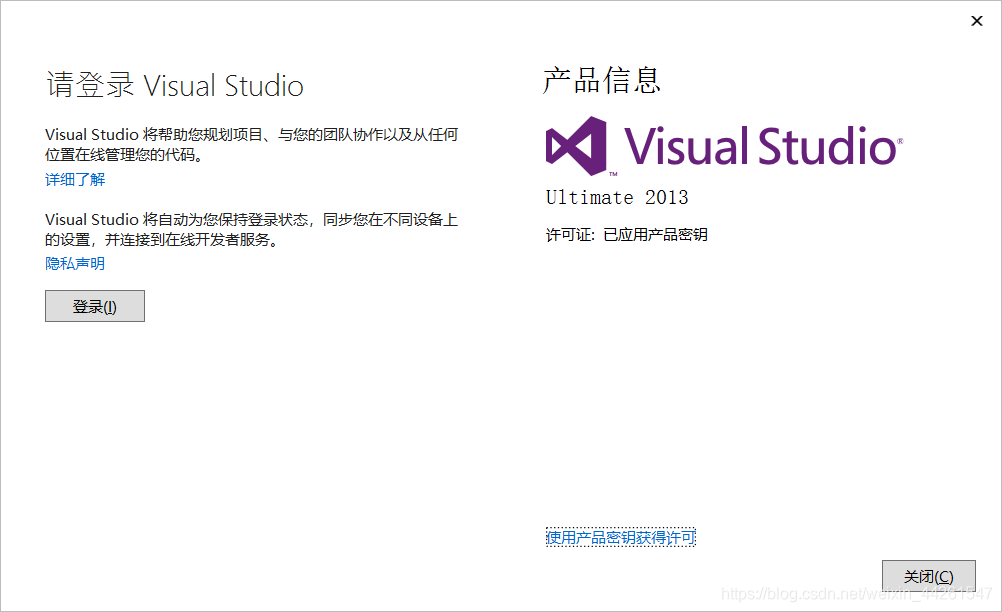This screenshot has height=612, width=1002.
Task: Open the 隐私声明 privacy statement link
Action: [x=75, y=263]
